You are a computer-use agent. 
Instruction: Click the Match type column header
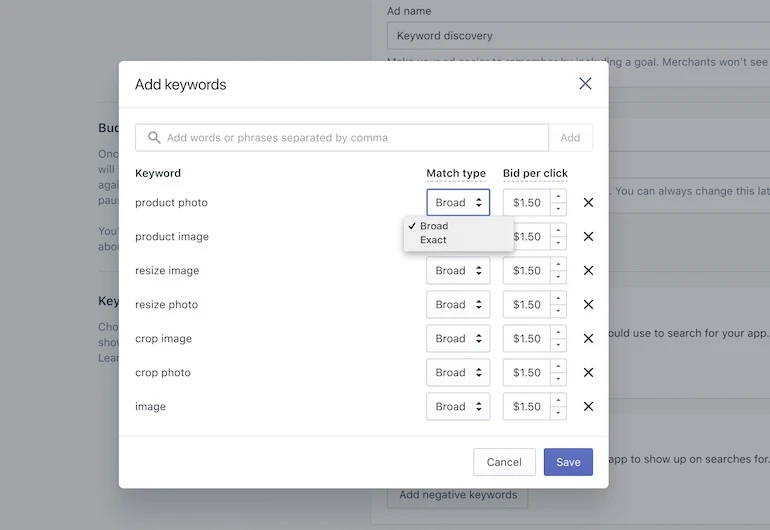pos(456,173)
